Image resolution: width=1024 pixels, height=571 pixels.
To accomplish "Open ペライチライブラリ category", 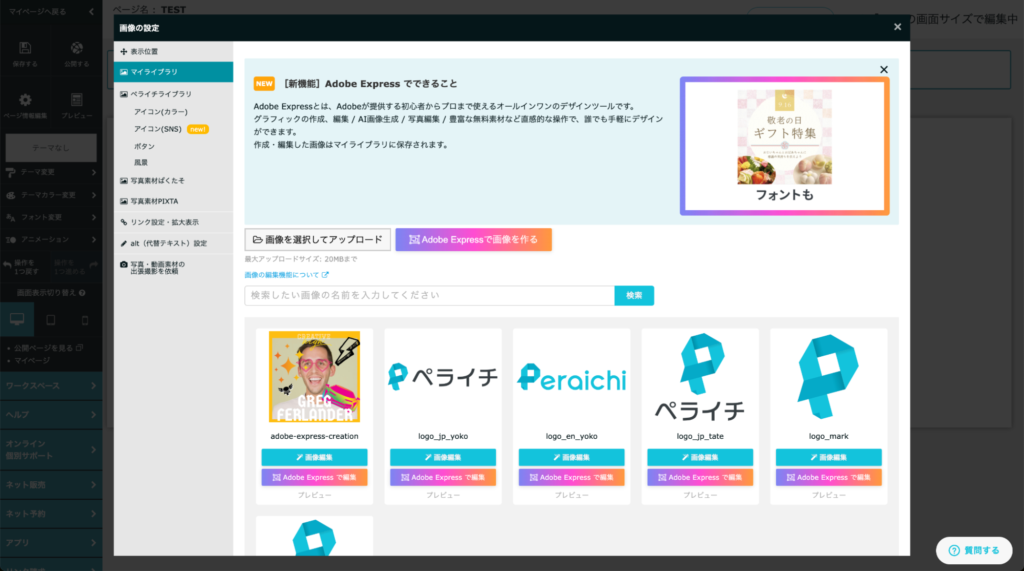I will coord(160,94).
